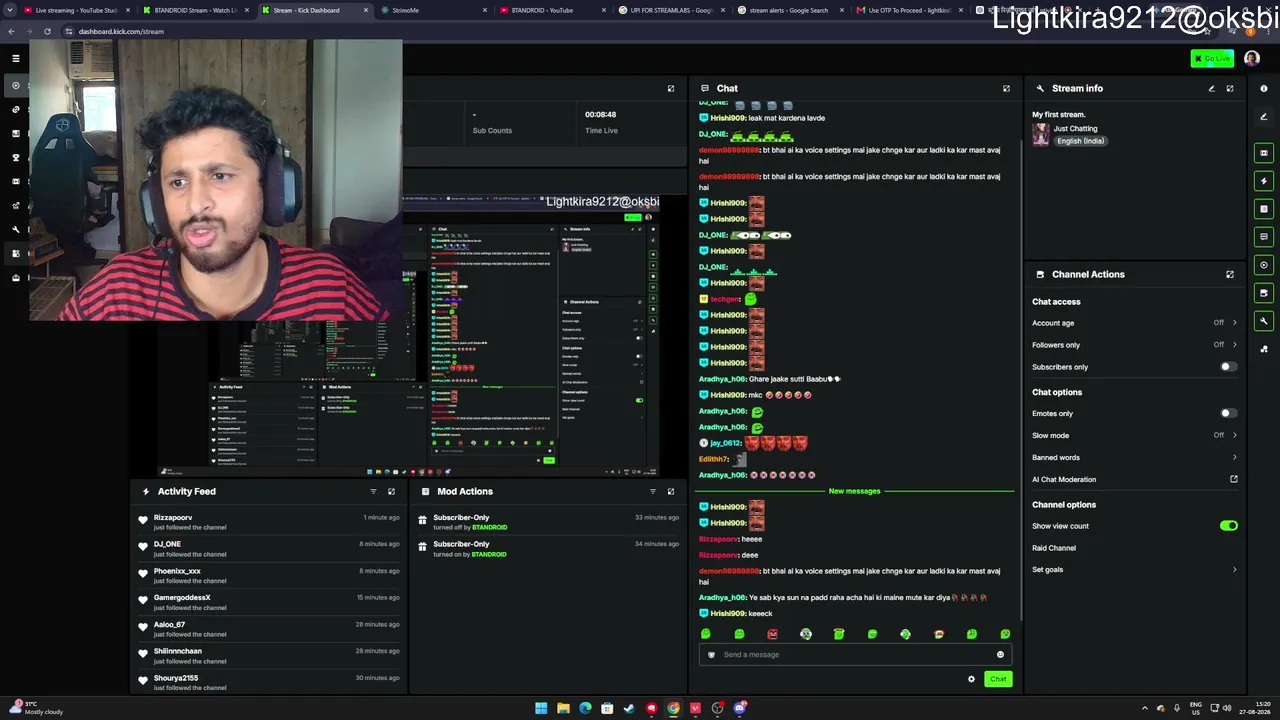Viewport: 1280px width, 720px height.
Task: Pop out the Chat panel
Action: point(1006,89)
